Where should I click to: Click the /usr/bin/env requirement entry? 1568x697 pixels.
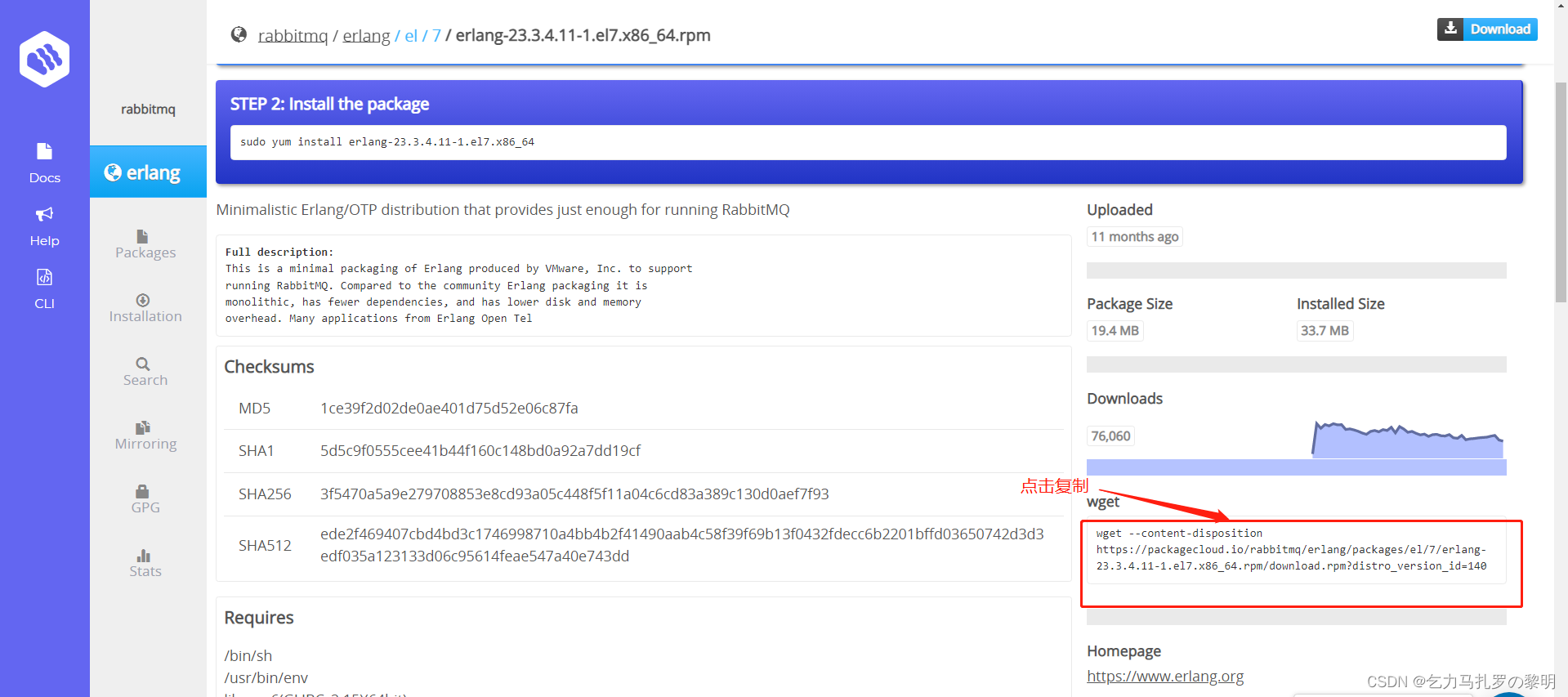(x=266, y=677)
